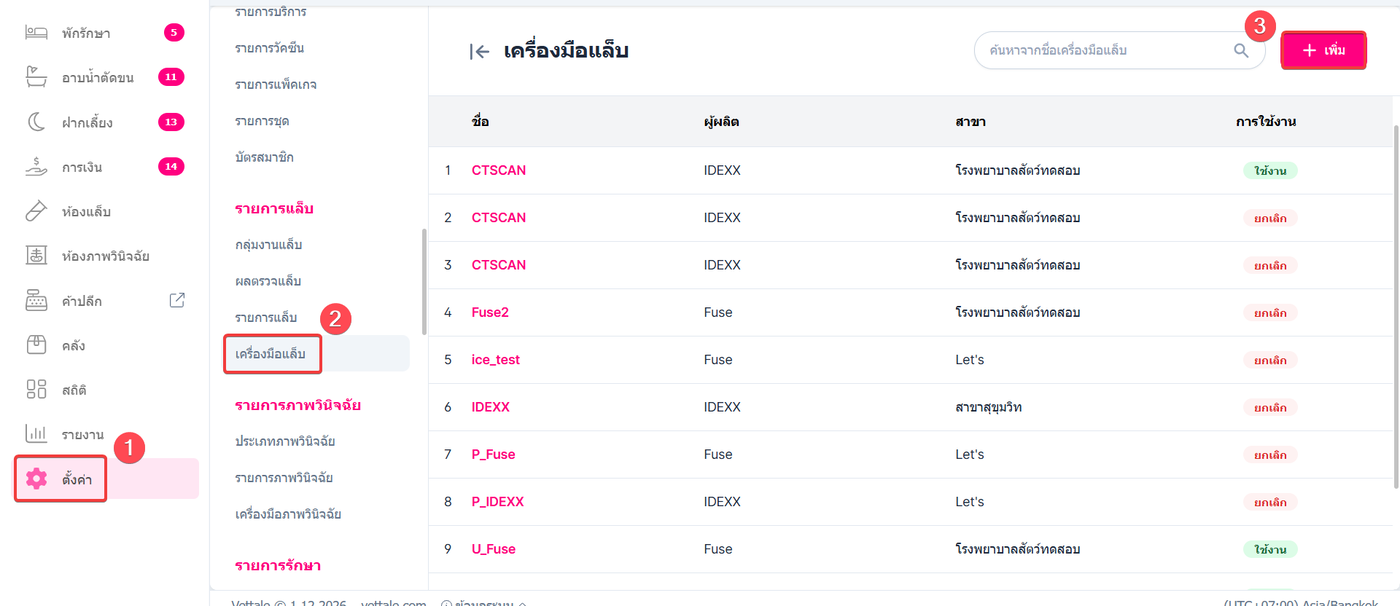Click the ใช้งาน status badge for U_Fuse
The height and width of the screenshot is (606, 1400).
click(x=1270, y=549)
